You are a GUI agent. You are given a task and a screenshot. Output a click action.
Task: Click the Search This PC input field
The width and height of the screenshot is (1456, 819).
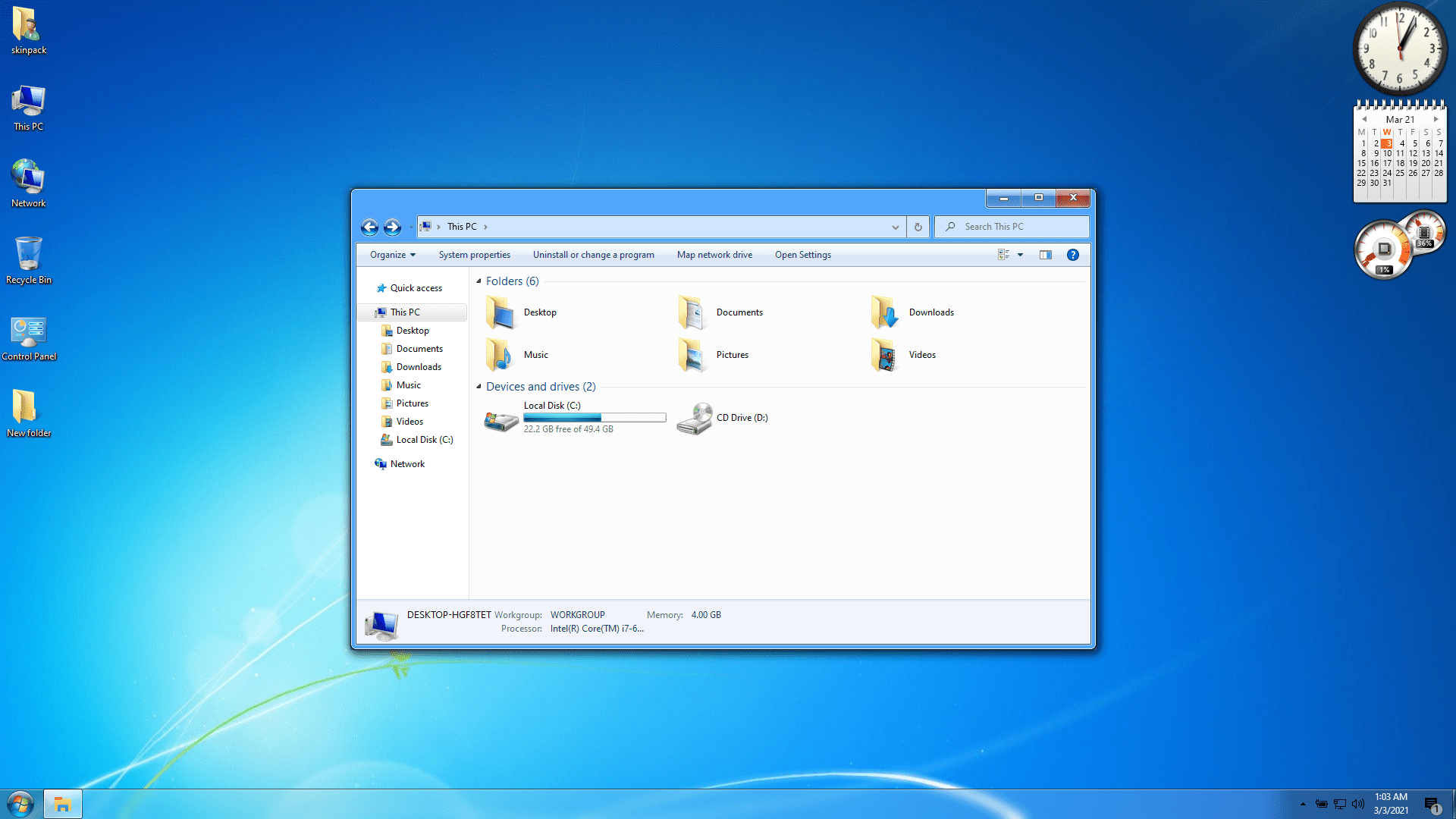tap(1012, 226)
